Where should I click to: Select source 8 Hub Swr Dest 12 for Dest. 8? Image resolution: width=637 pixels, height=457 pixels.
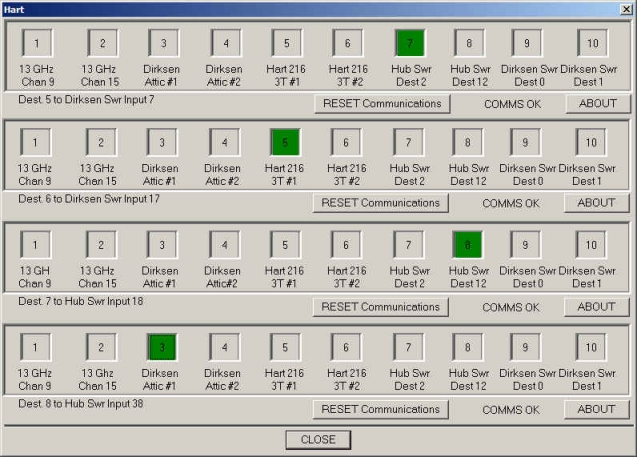coord(468,347)
